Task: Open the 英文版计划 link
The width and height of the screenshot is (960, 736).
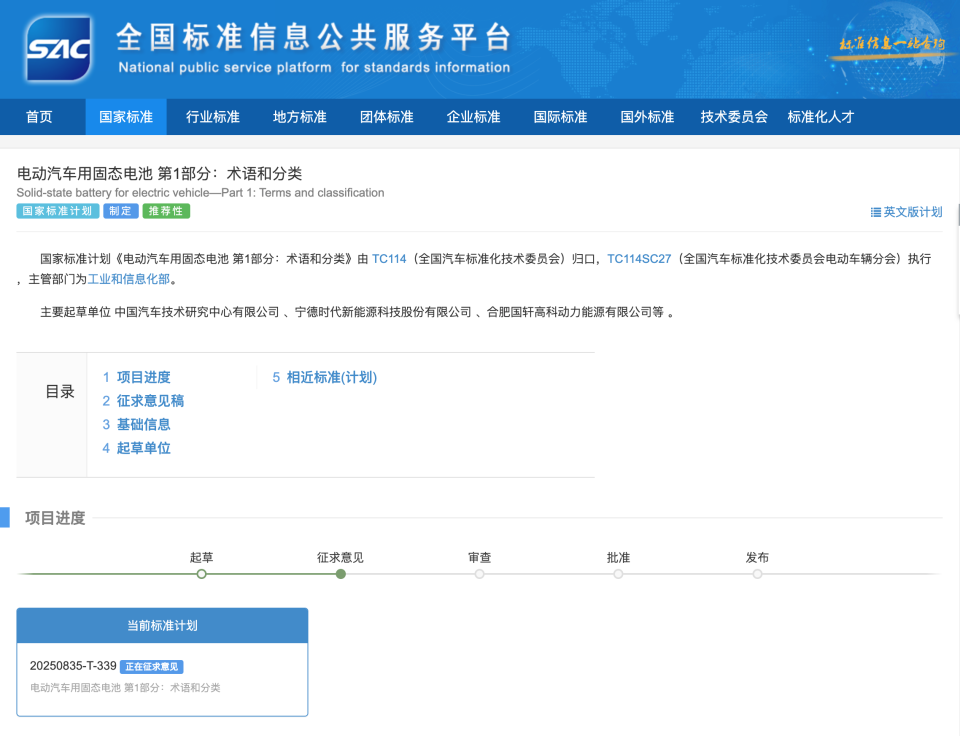Action: 915,211
